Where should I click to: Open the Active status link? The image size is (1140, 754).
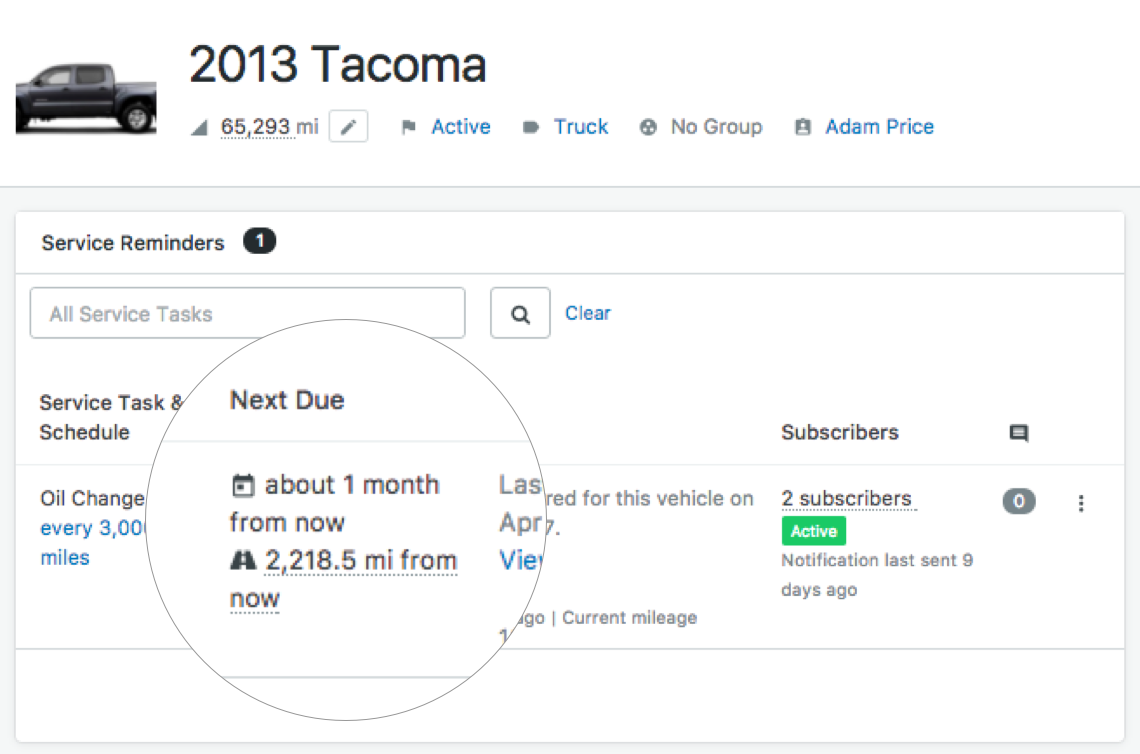click(461, 127)
